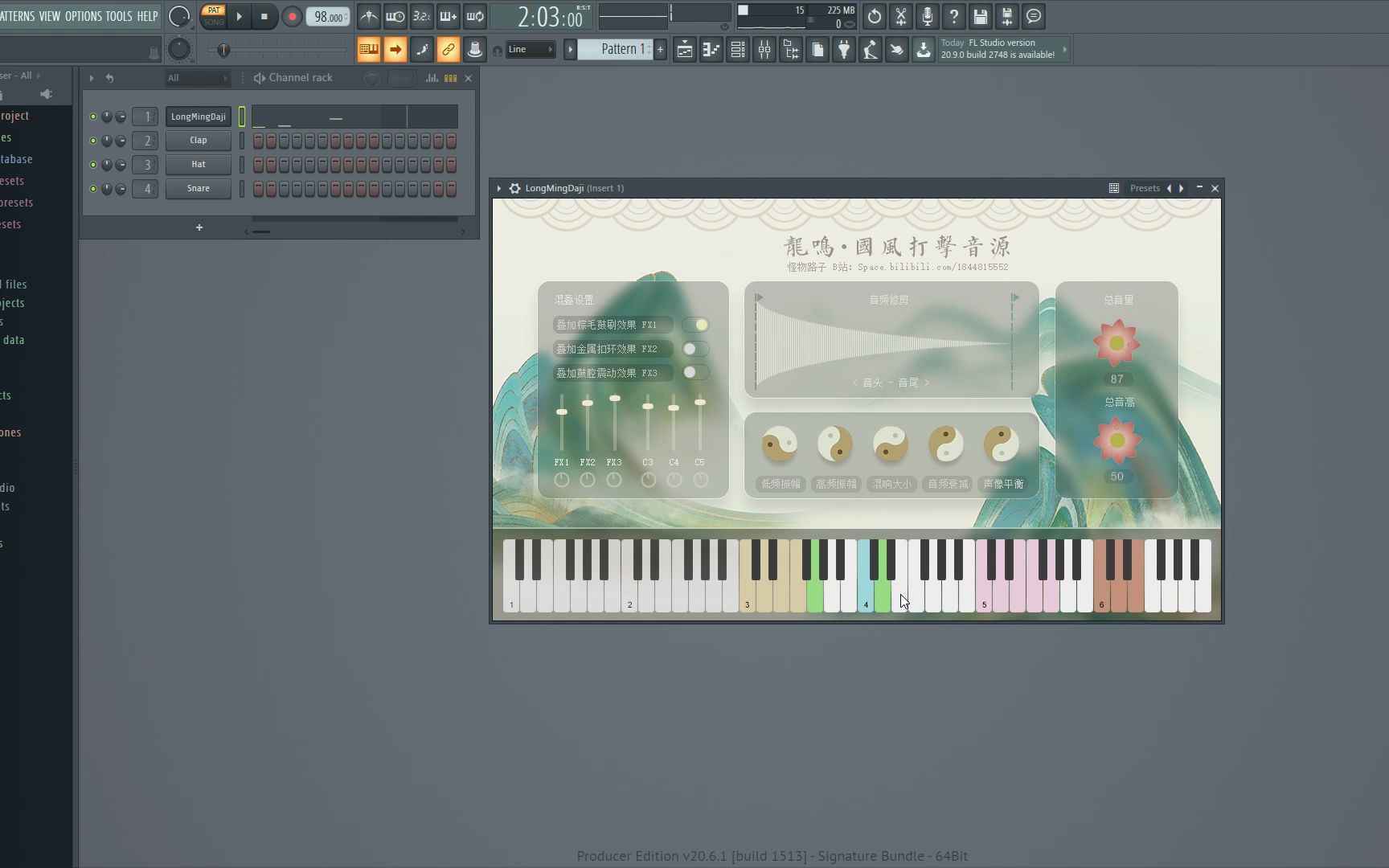Click the Hat channel button
Screen dimensions: 1389x868
pos(199,165)
